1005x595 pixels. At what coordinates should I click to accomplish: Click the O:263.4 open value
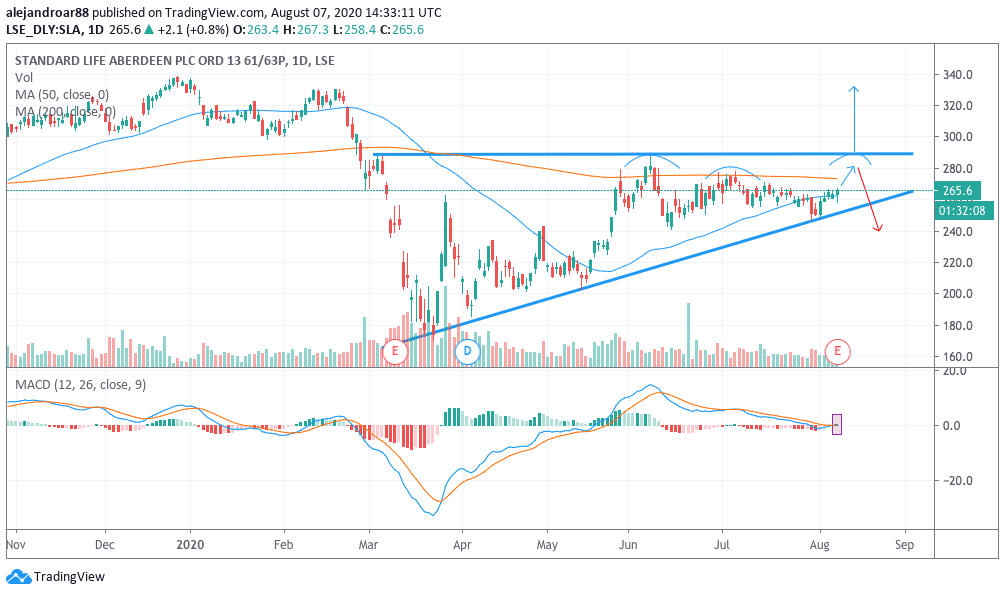click(x=256, y=29)
